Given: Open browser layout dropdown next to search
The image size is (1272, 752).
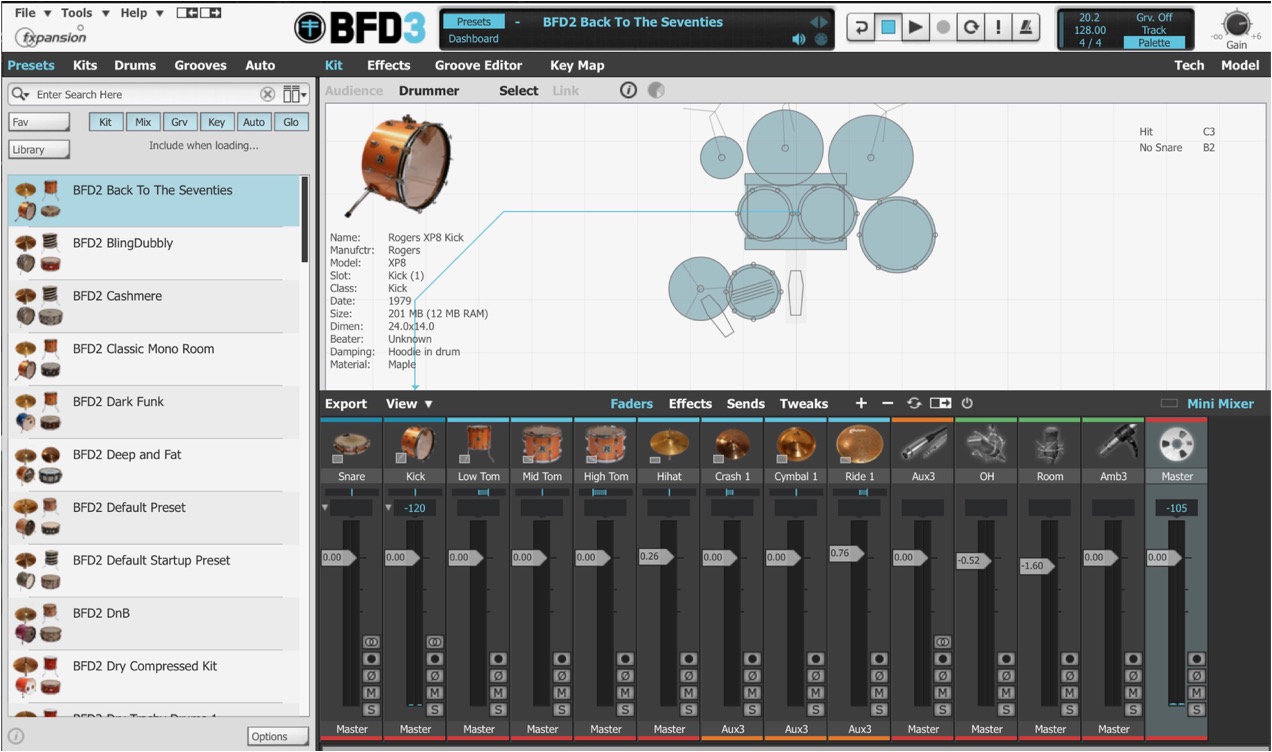Looking at the screenshot, I should coord(295,94).
